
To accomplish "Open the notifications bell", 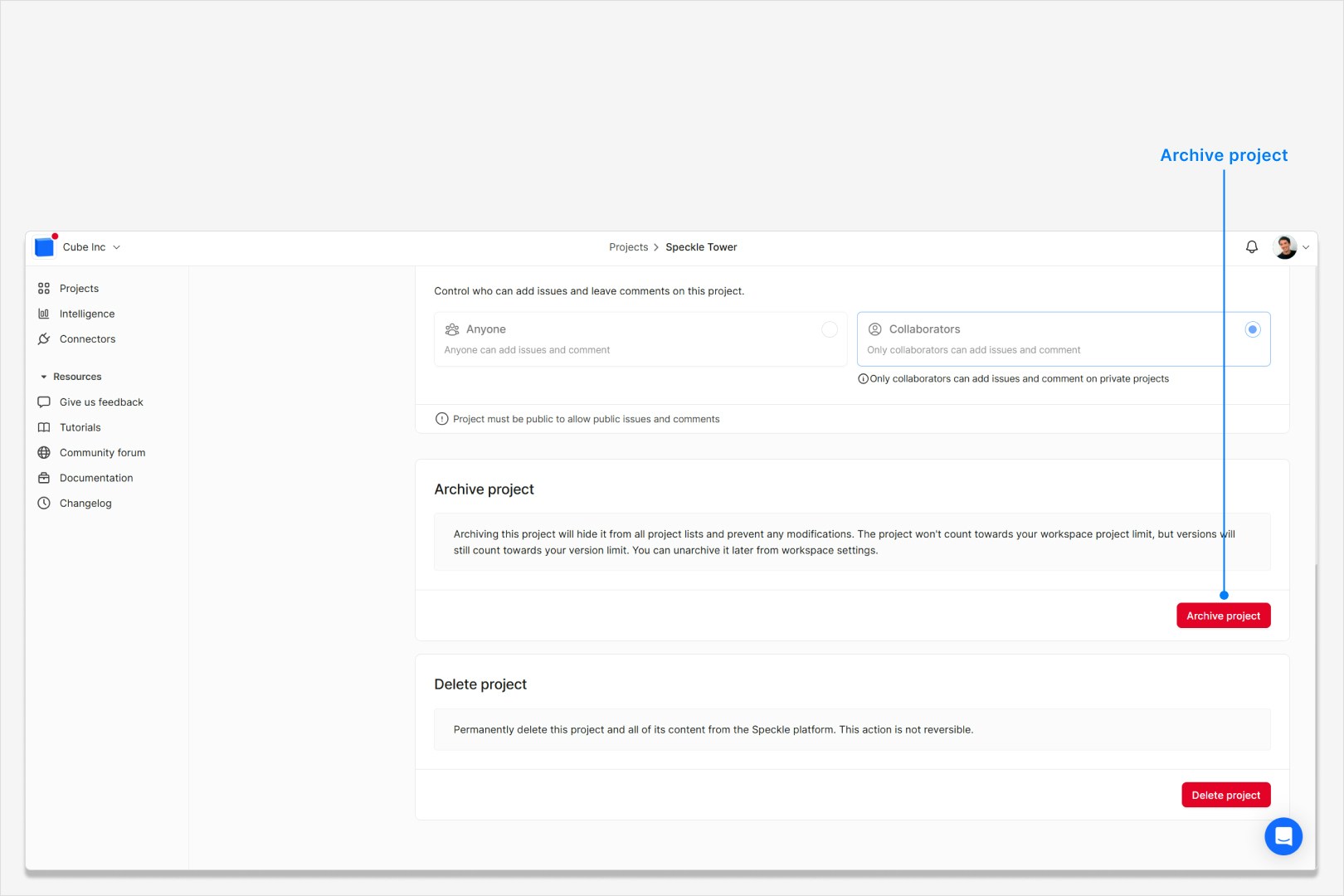I will (1251, 246).
